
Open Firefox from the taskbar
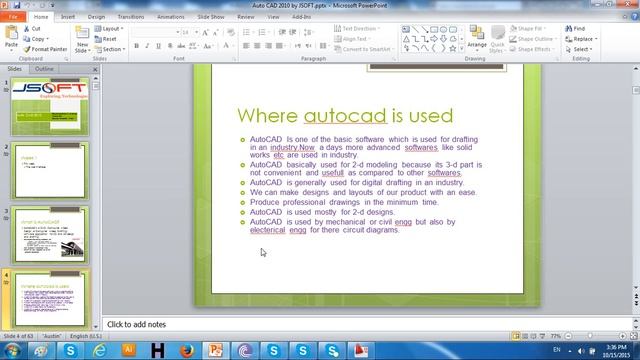187,351
